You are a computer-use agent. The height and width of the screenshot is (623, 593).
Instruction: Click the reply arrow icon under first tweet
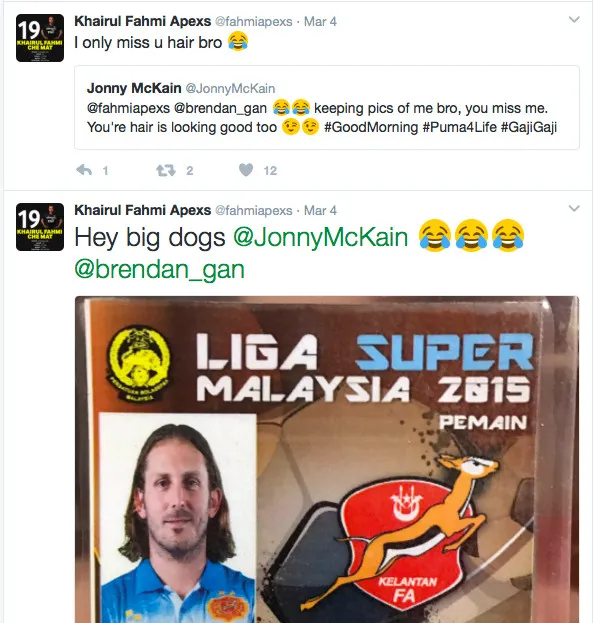[x=84, y=170]
